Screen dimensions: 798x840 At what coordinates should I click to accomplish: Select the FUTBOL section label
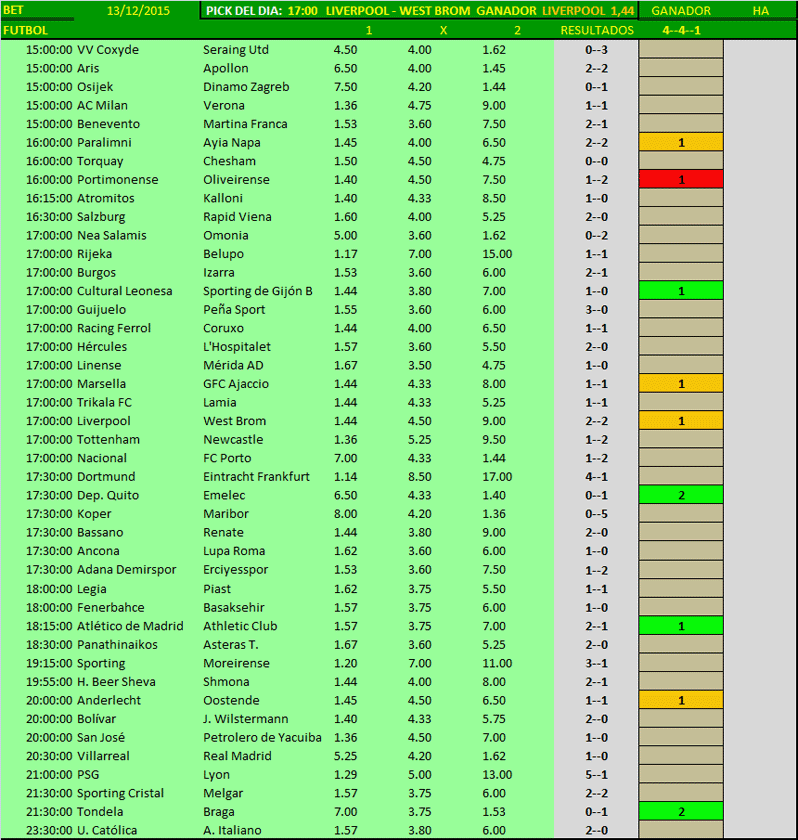click(25, 31)
